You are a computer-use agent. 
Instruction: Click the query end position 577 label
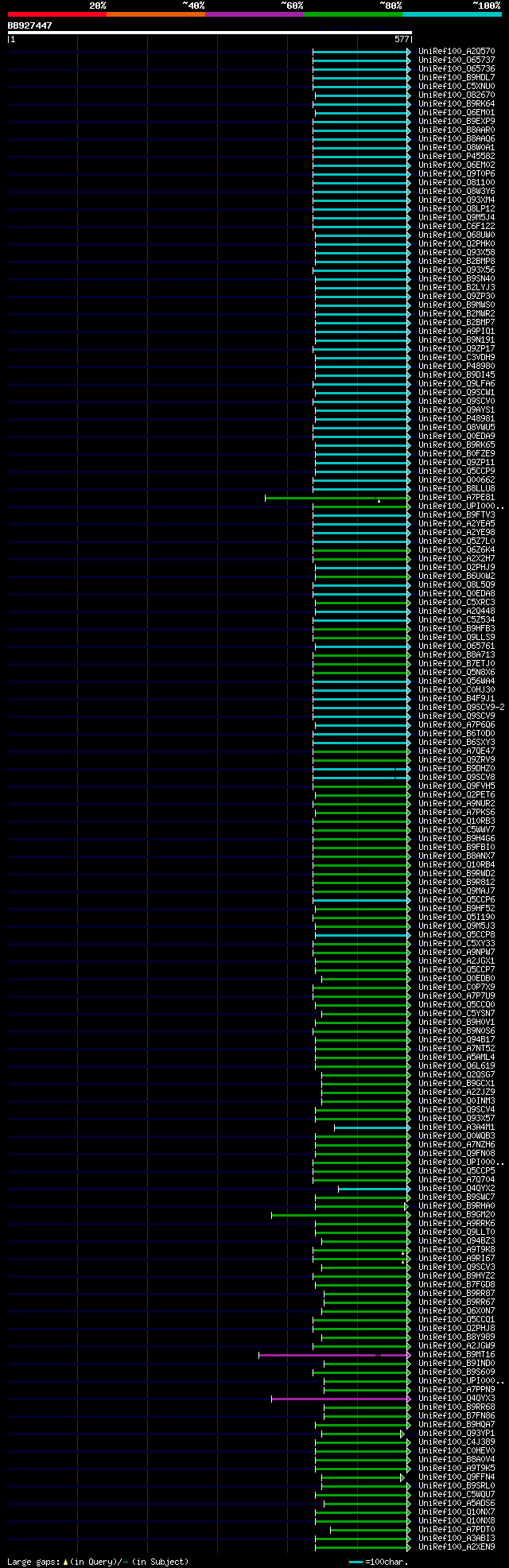402,39
